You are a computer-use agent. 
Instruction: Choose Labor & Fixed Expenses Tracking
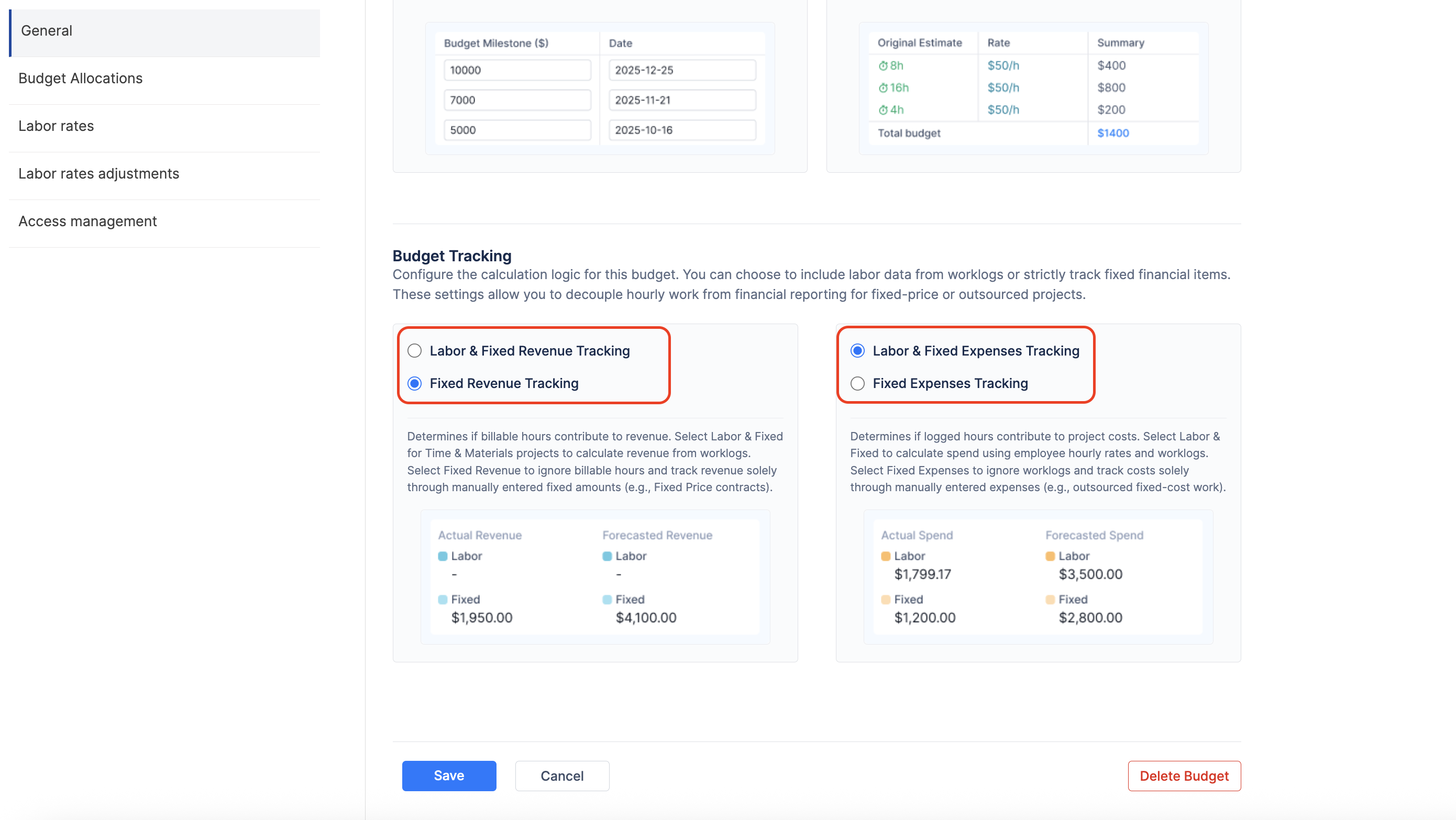coord(857,351)
